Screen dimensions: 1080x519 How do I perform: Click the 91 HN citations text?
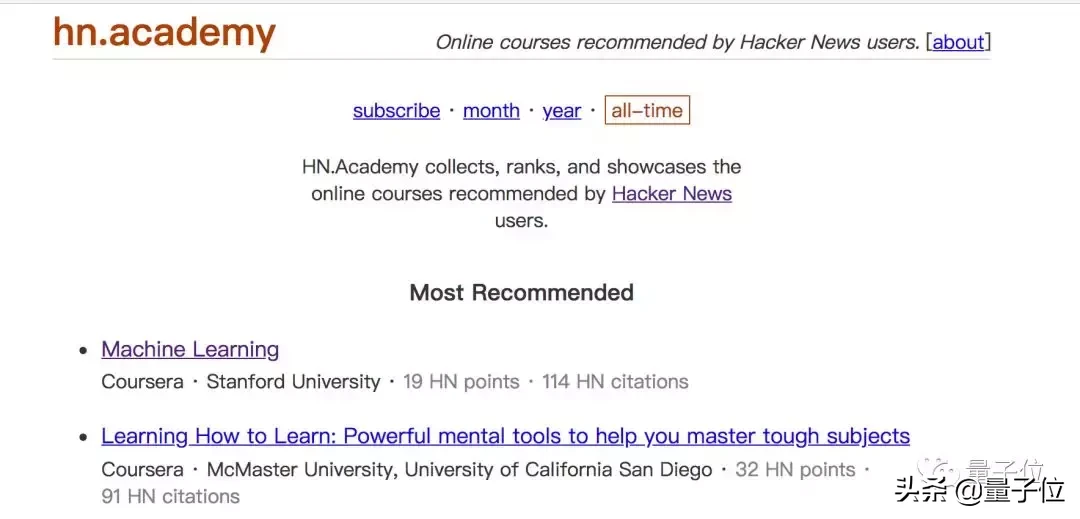(170, 496)
